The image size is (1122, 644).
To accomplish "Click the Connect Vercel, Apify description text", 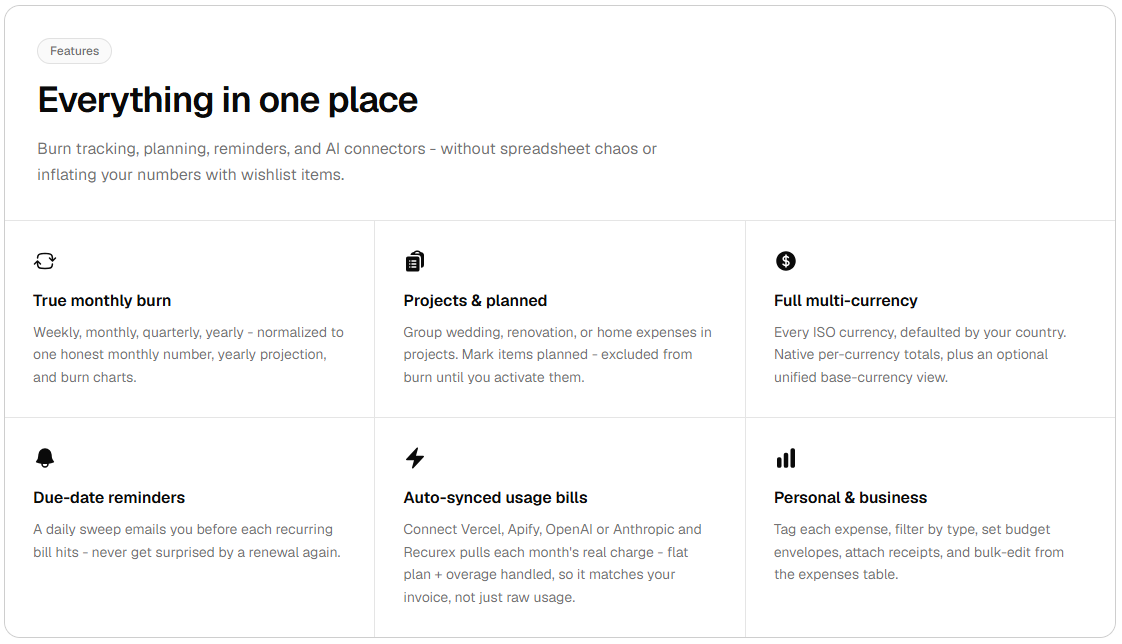I will click(552, 563).
